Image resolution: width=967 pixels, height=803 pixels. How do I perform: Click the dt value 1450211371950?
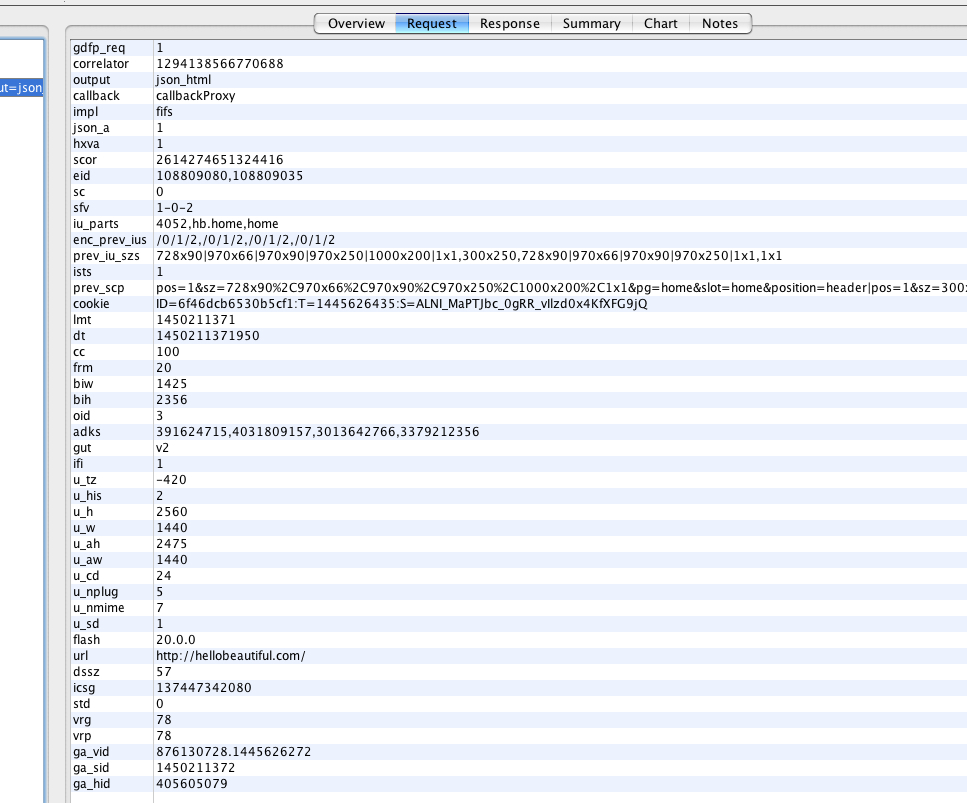point(208,336)
